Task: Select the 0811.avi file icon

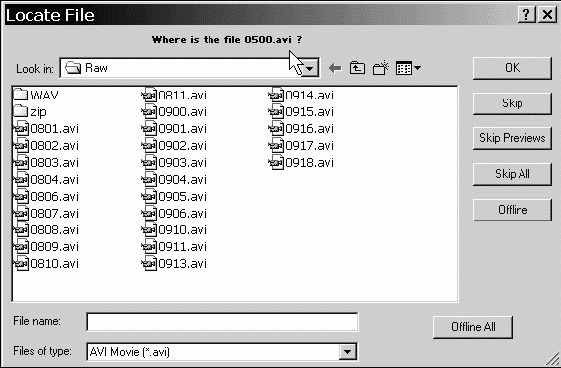Action: (149, 95)
